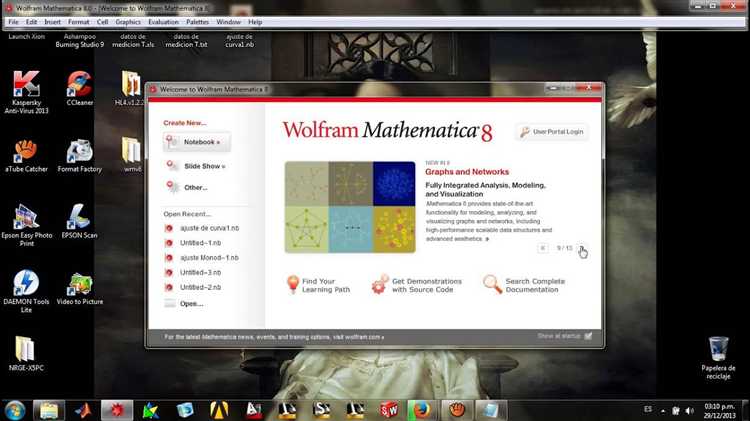750x421 pixels.
Task: Select the EPSON Scan desktop icon
Action: point(79,221)
